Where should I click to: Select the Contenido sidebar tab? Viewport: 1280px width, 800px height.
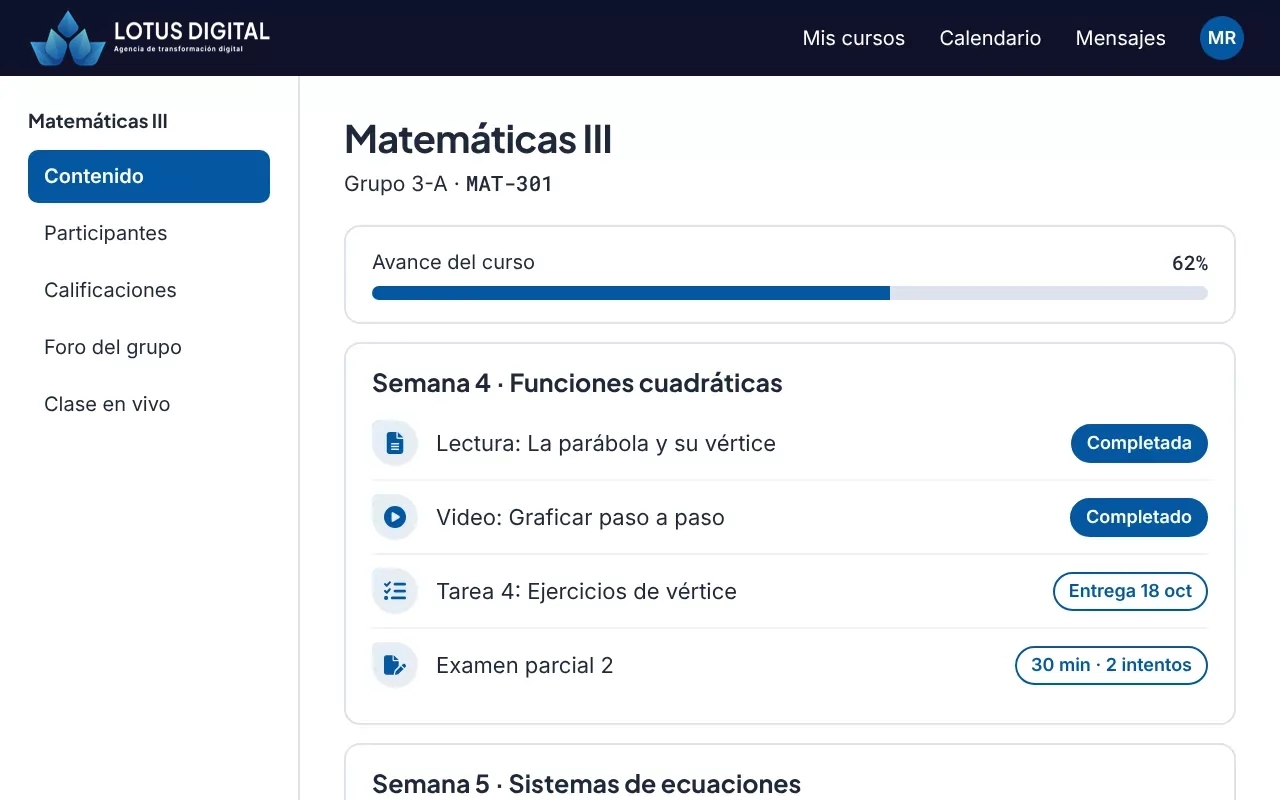[149, 176]
